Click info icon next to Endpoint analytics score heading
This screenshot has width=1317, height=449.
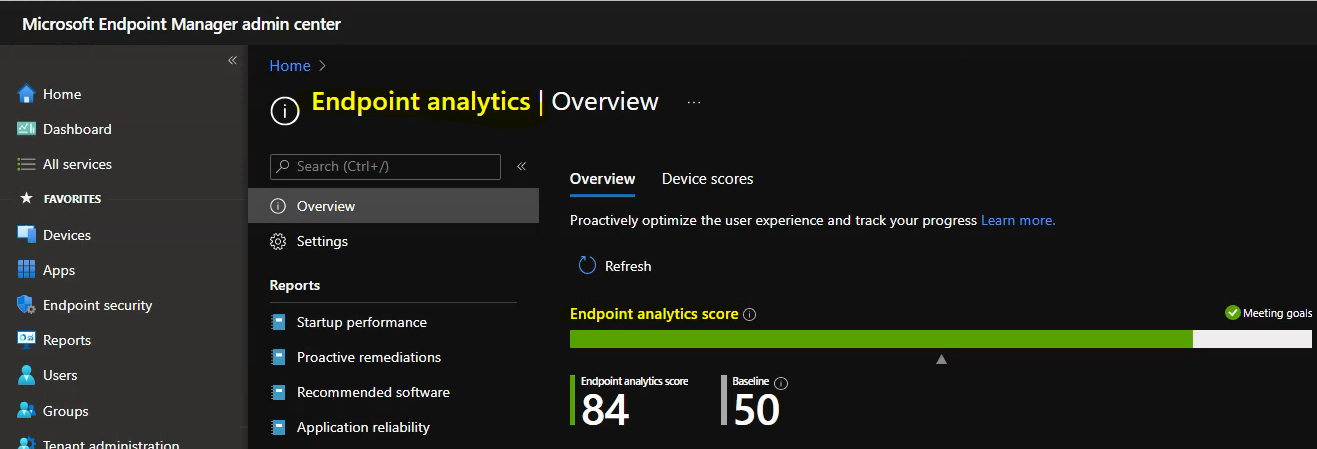(x=750, y=314)
